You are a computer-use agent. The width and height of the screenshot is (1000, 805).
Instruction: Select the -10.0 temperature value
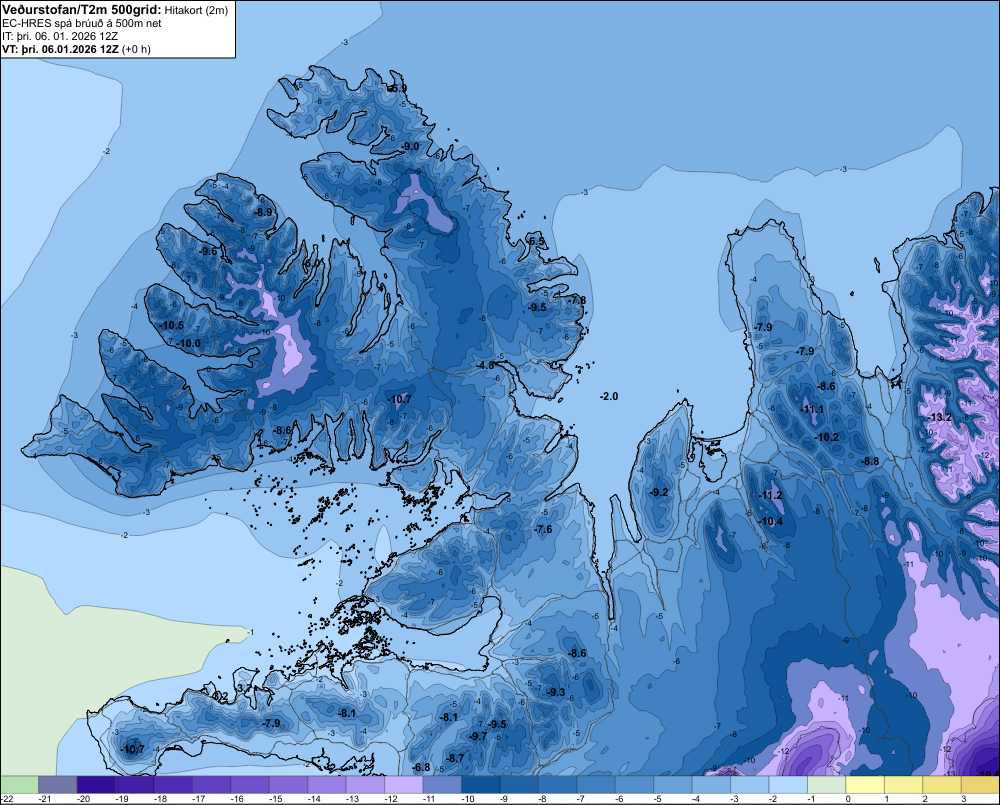coord(189,343)
